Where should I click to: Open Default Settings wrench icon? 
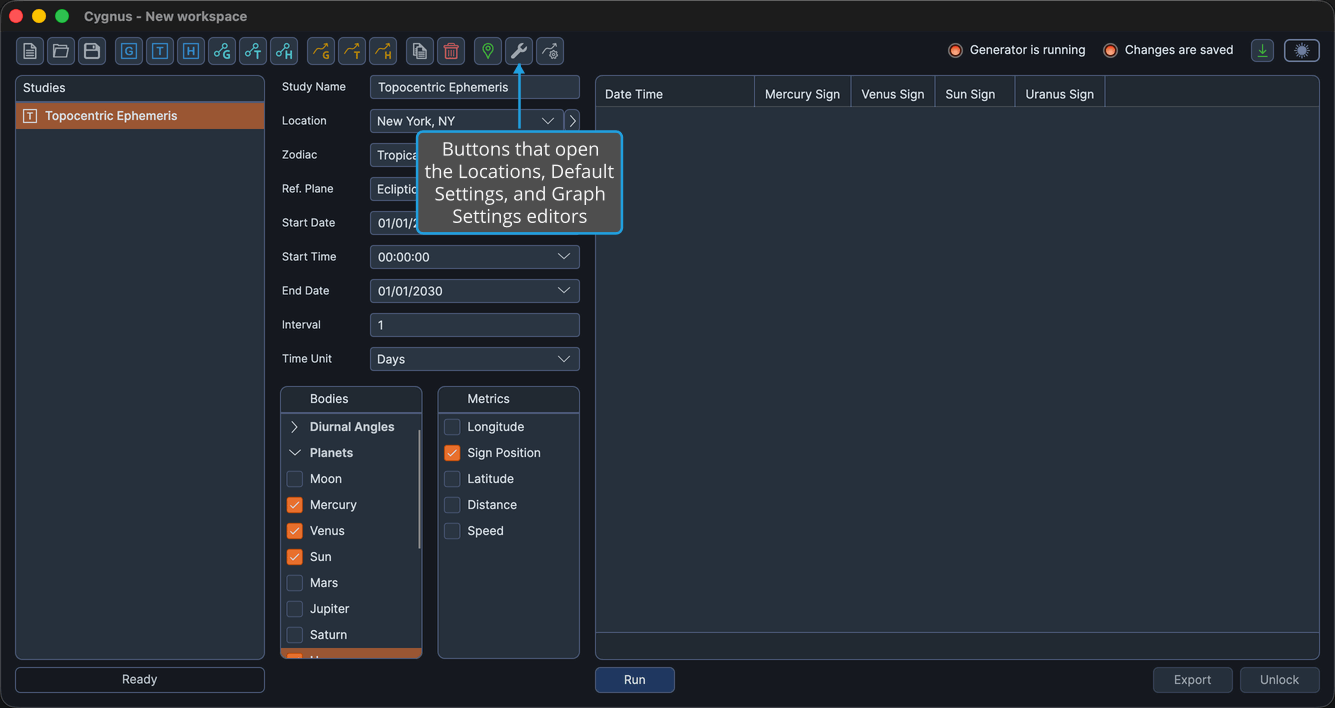pyautogui.click(x=519, y=51)
